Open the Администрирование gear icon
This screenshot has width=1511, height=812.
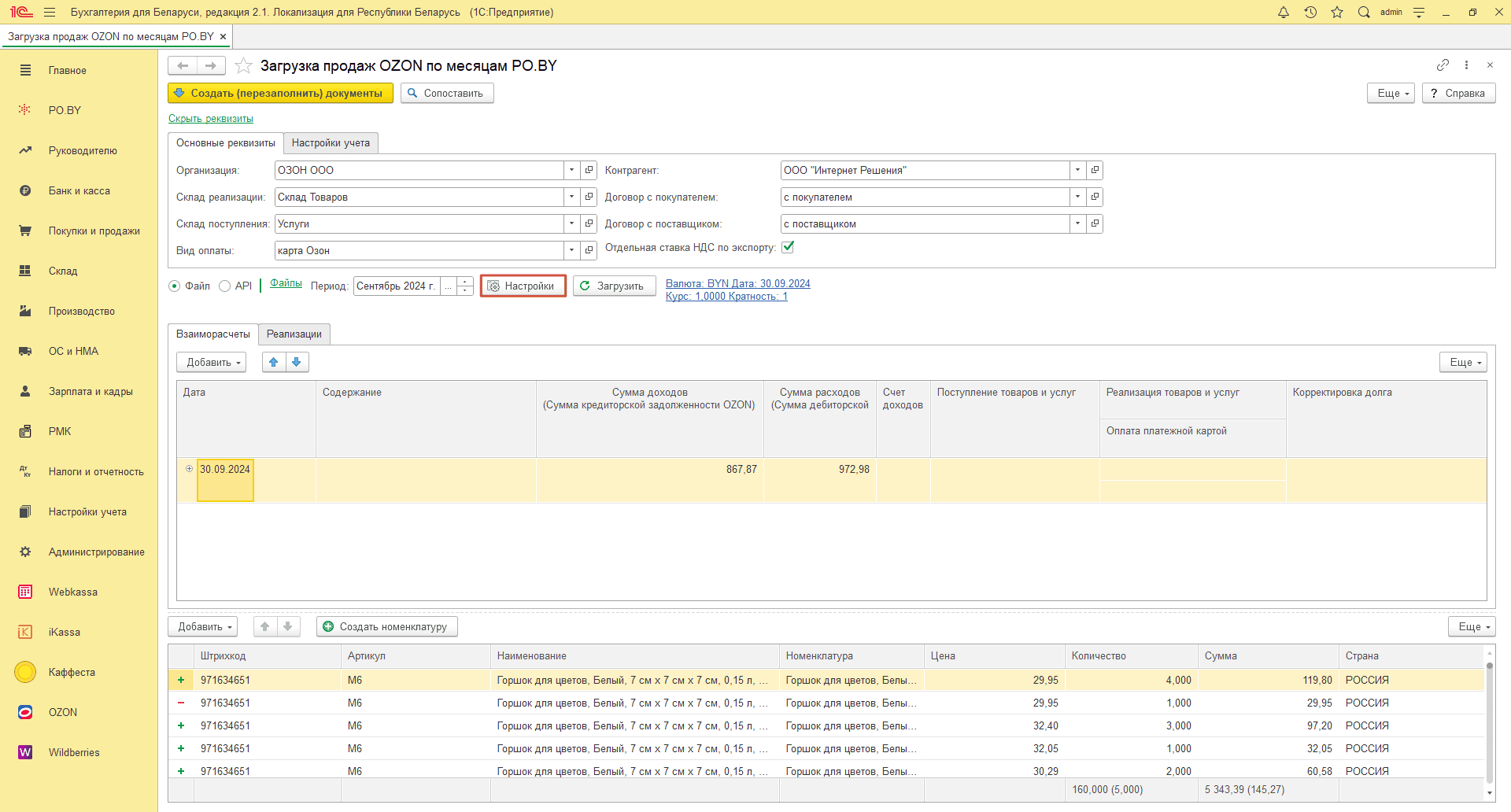25,552
